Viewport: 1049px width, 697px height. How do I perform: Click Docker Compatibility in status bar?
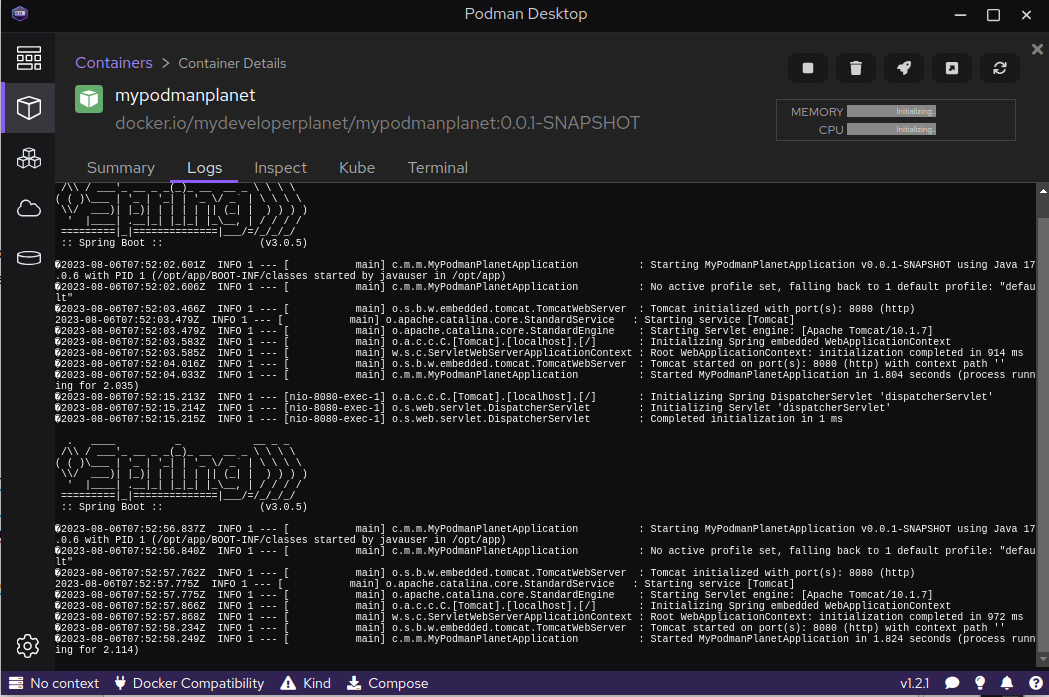[188, 683]
